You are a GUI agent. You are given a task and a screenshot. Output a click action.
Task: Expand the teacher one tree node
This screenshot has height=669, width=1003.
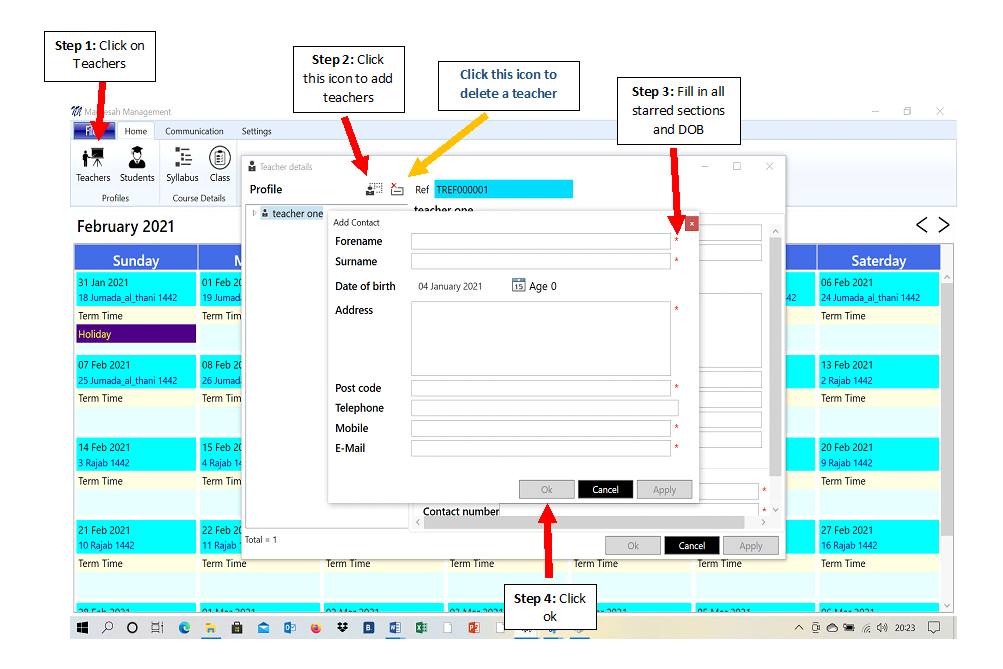[255, 213]
